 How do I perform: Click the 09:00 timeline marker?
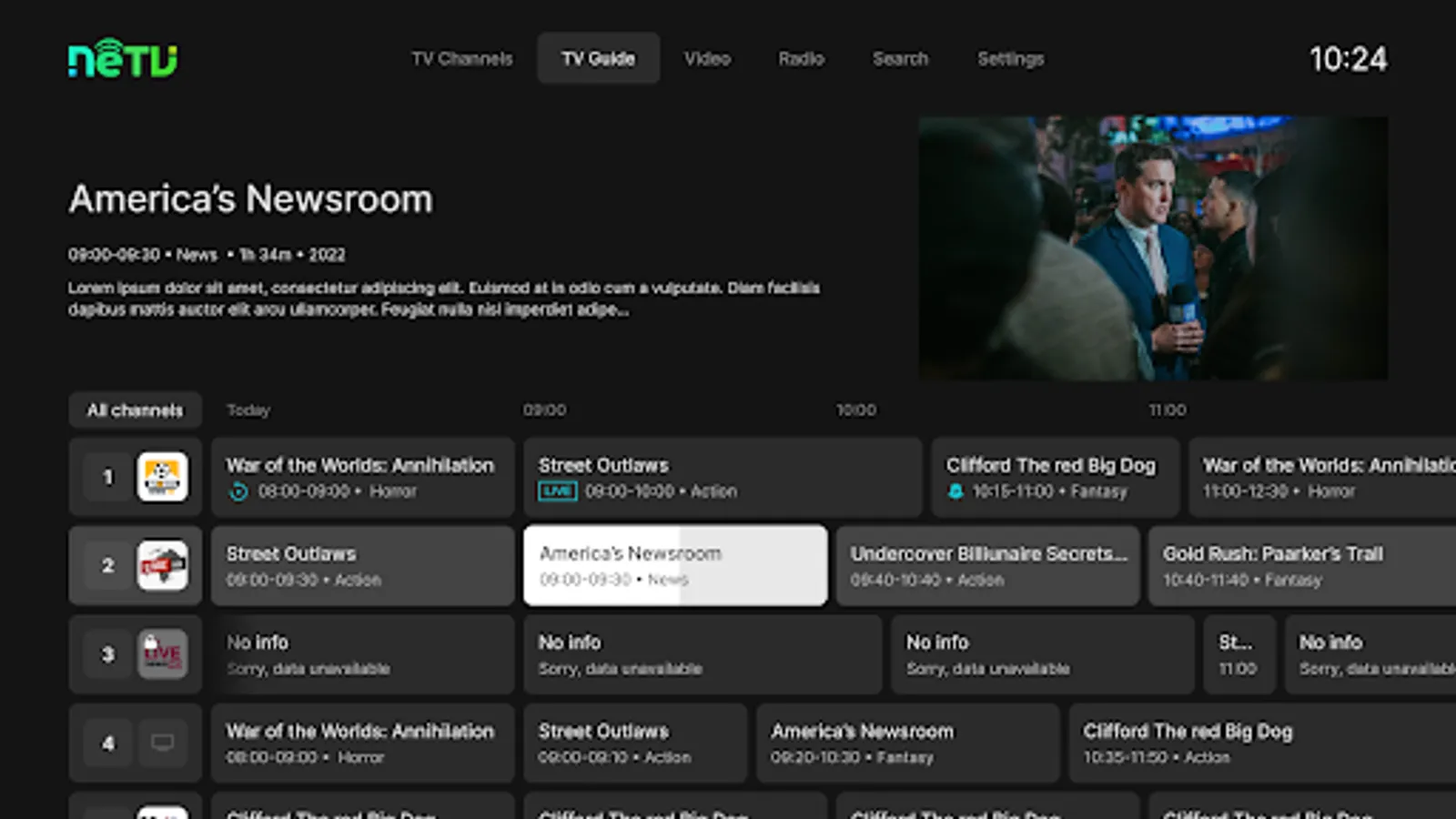click(544, 410)
